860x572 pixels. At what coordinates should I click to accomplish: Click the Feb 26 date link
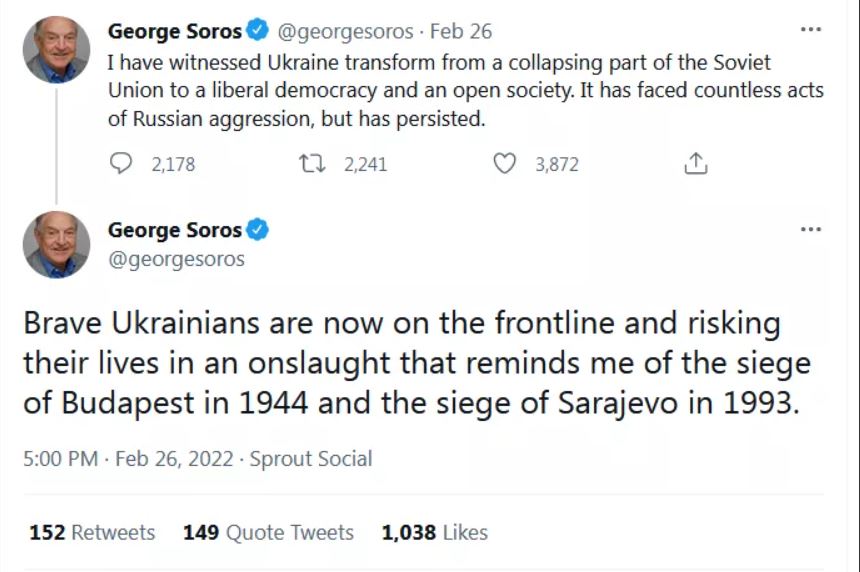[x=461, y=31]
